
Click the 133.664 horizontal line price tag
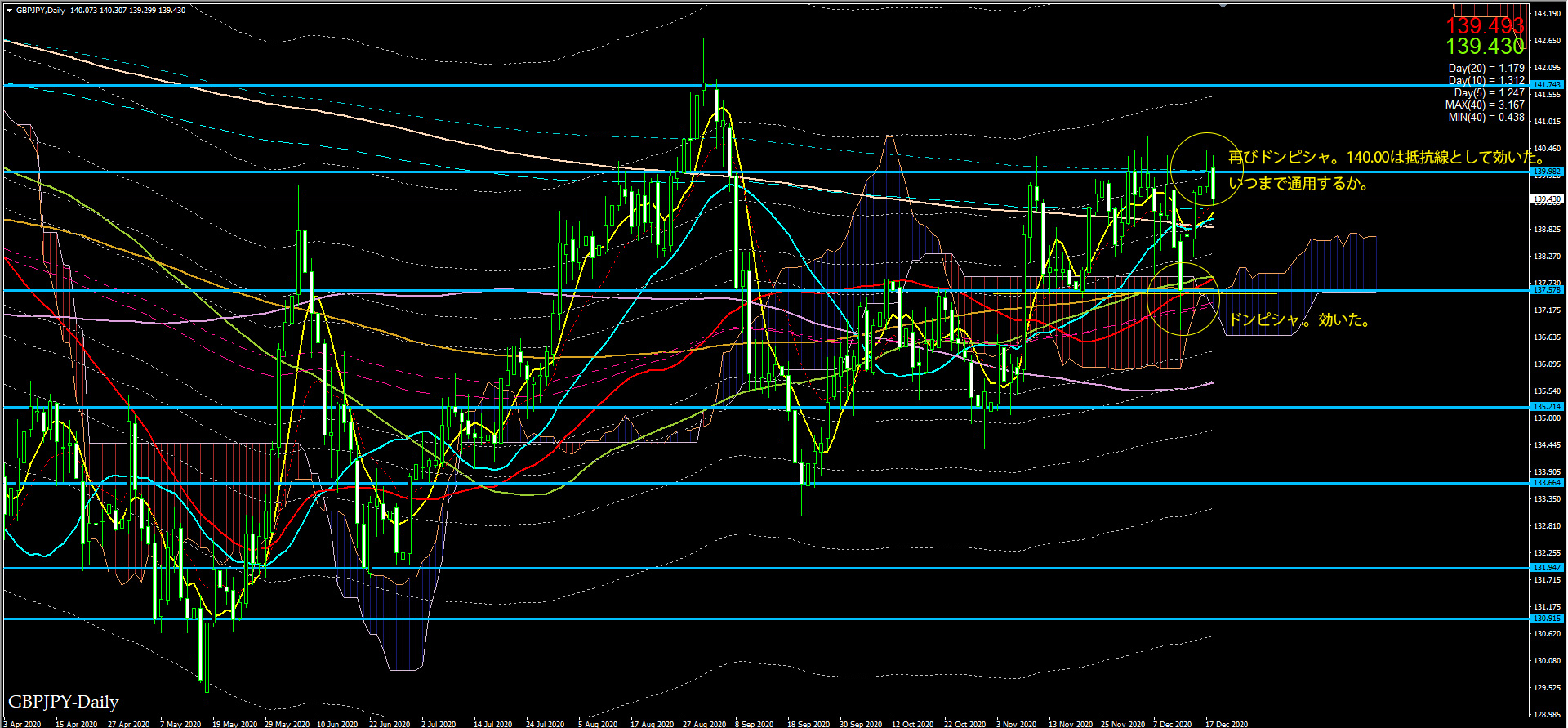1547,483
